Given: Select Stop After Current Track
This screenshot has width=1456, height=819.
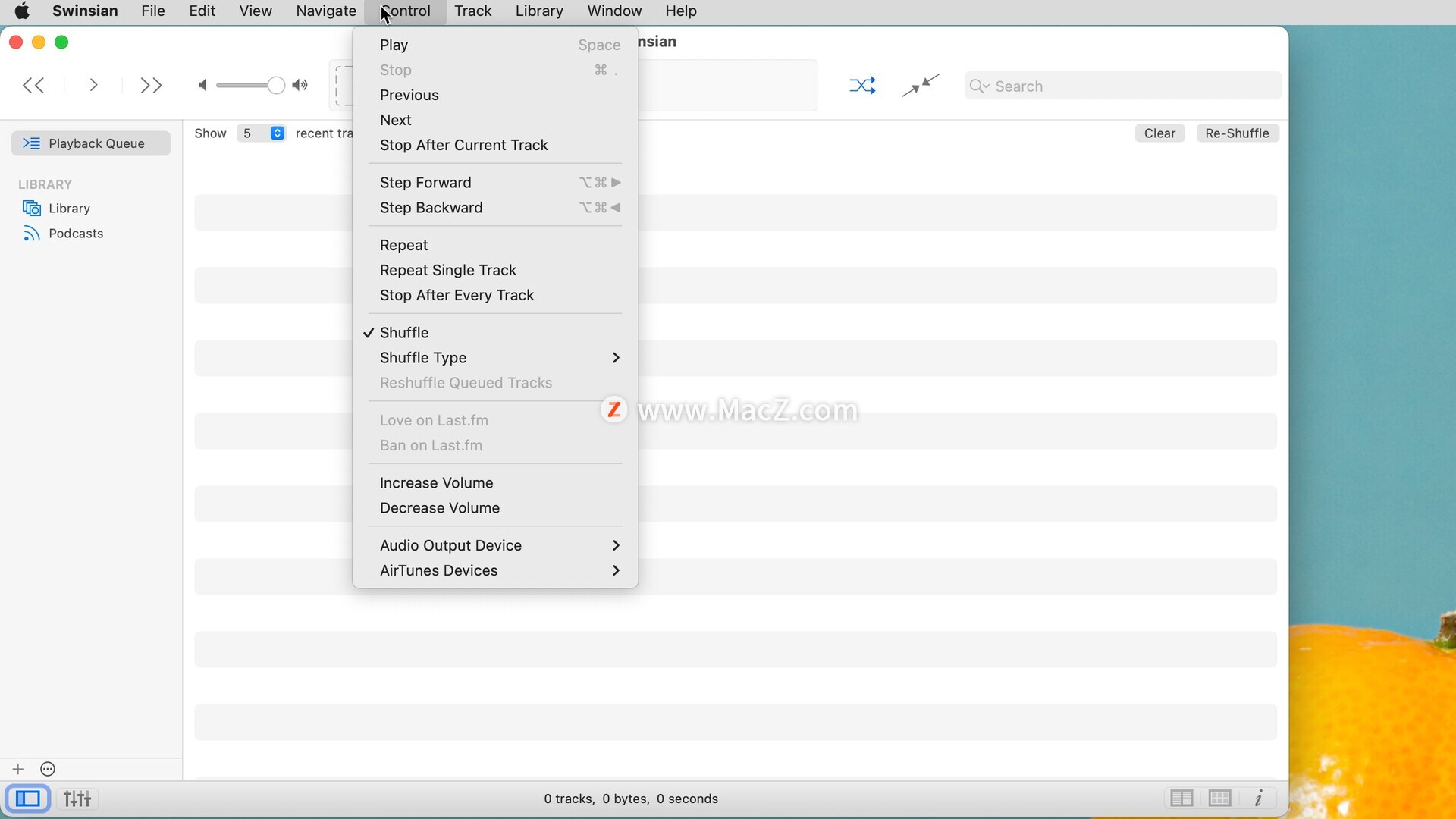Looking at the screenshot, I should (495, 145).
